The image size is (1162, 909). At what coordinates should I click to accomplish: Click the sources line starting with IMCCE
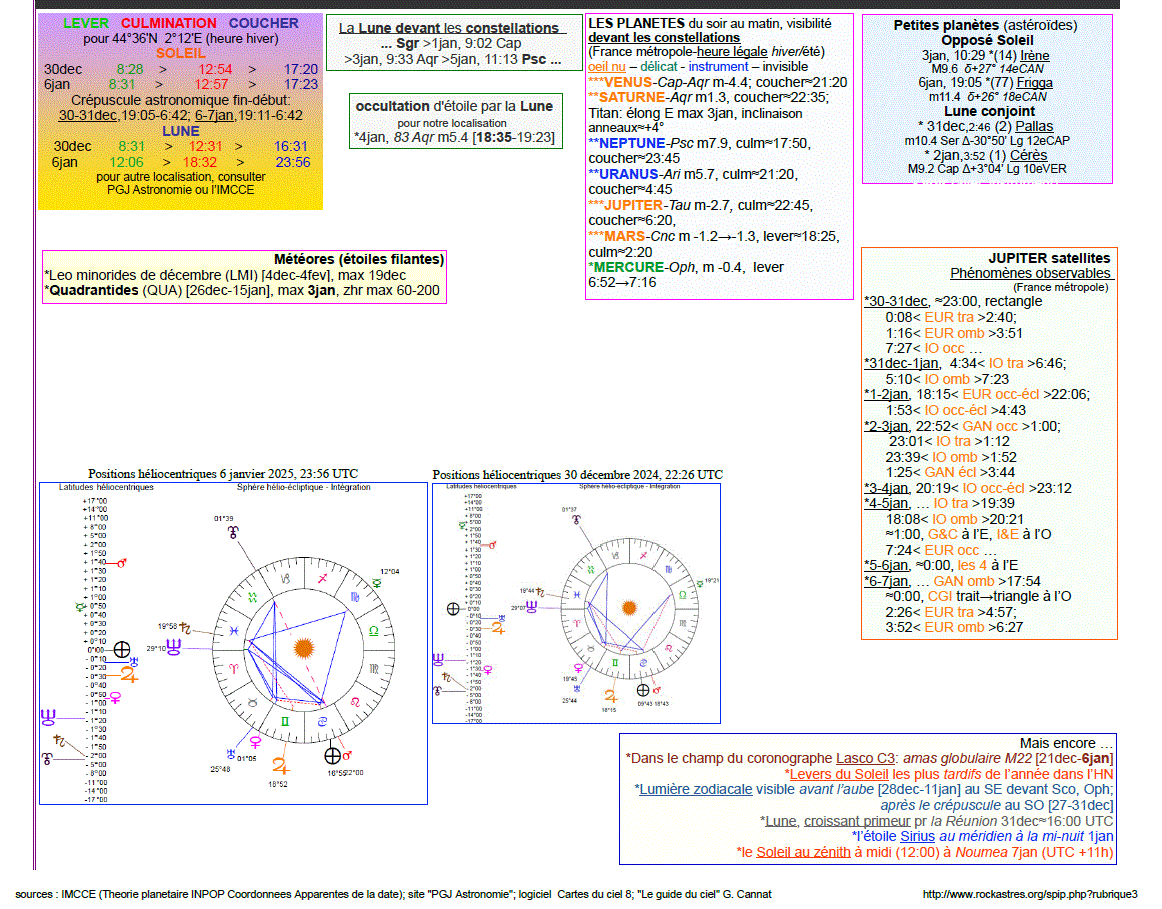(x=393, y=894)
